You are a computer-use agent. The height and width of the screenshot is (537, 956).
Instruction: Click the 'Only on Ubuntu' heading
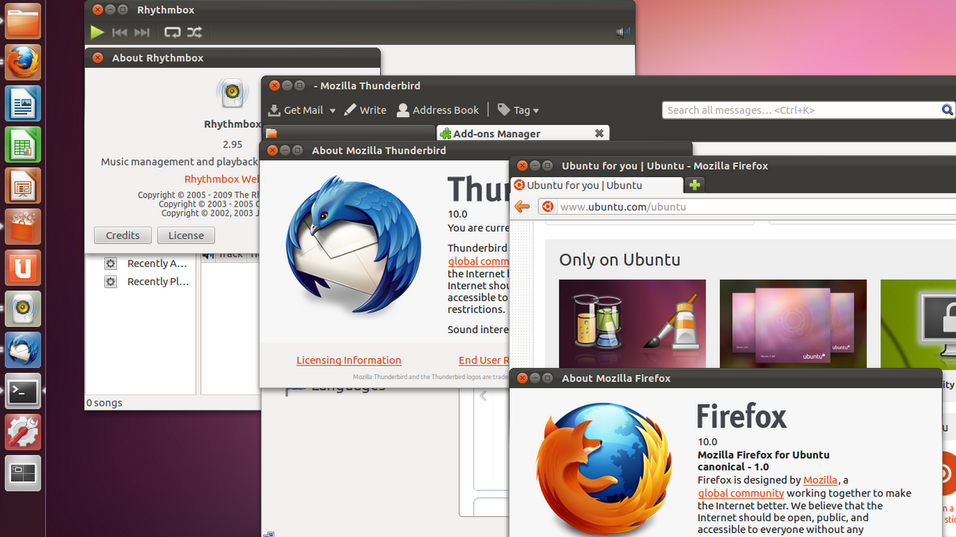(619, 260)
